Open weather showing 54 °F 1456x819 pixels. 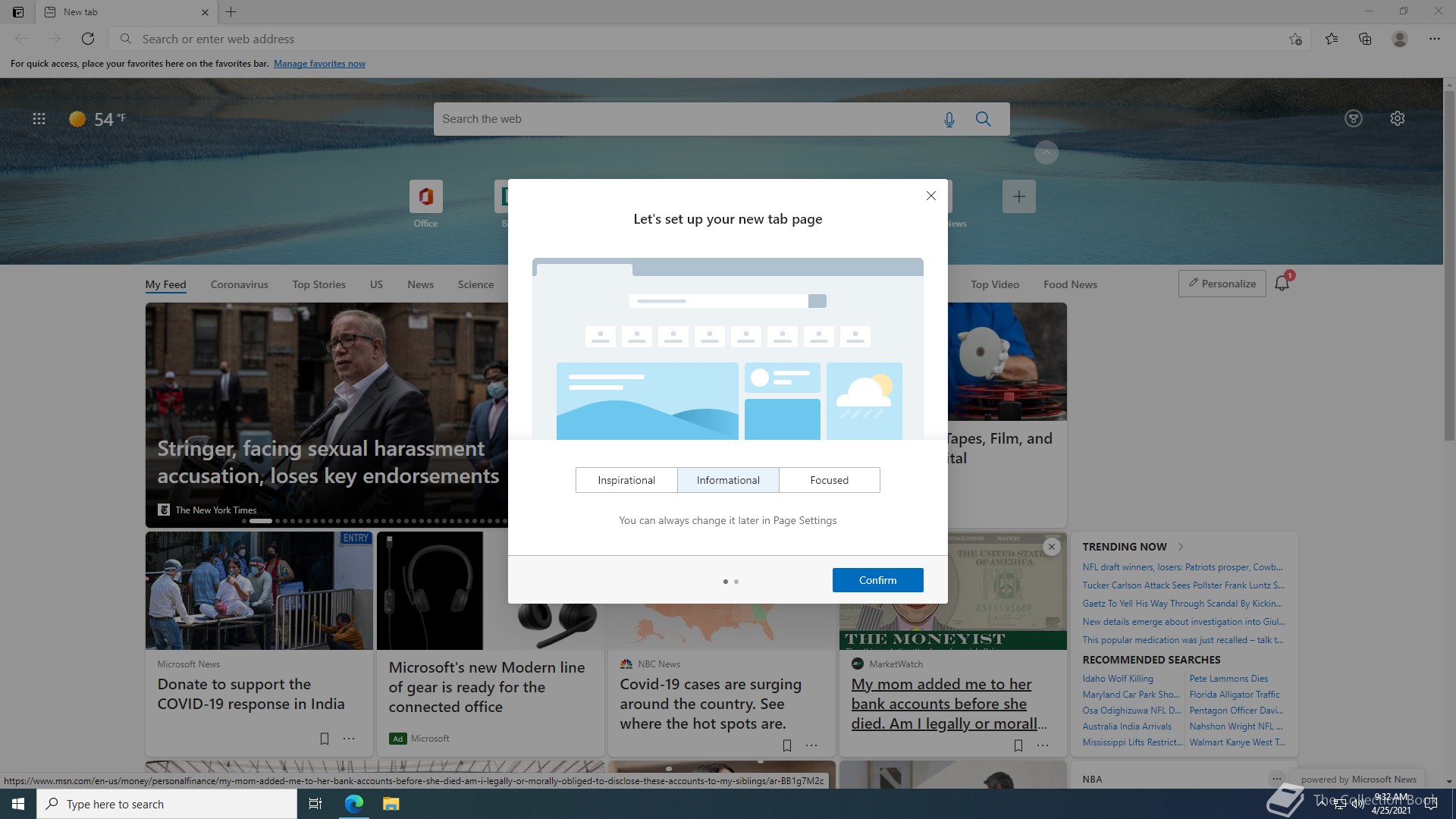pos(98,119)
